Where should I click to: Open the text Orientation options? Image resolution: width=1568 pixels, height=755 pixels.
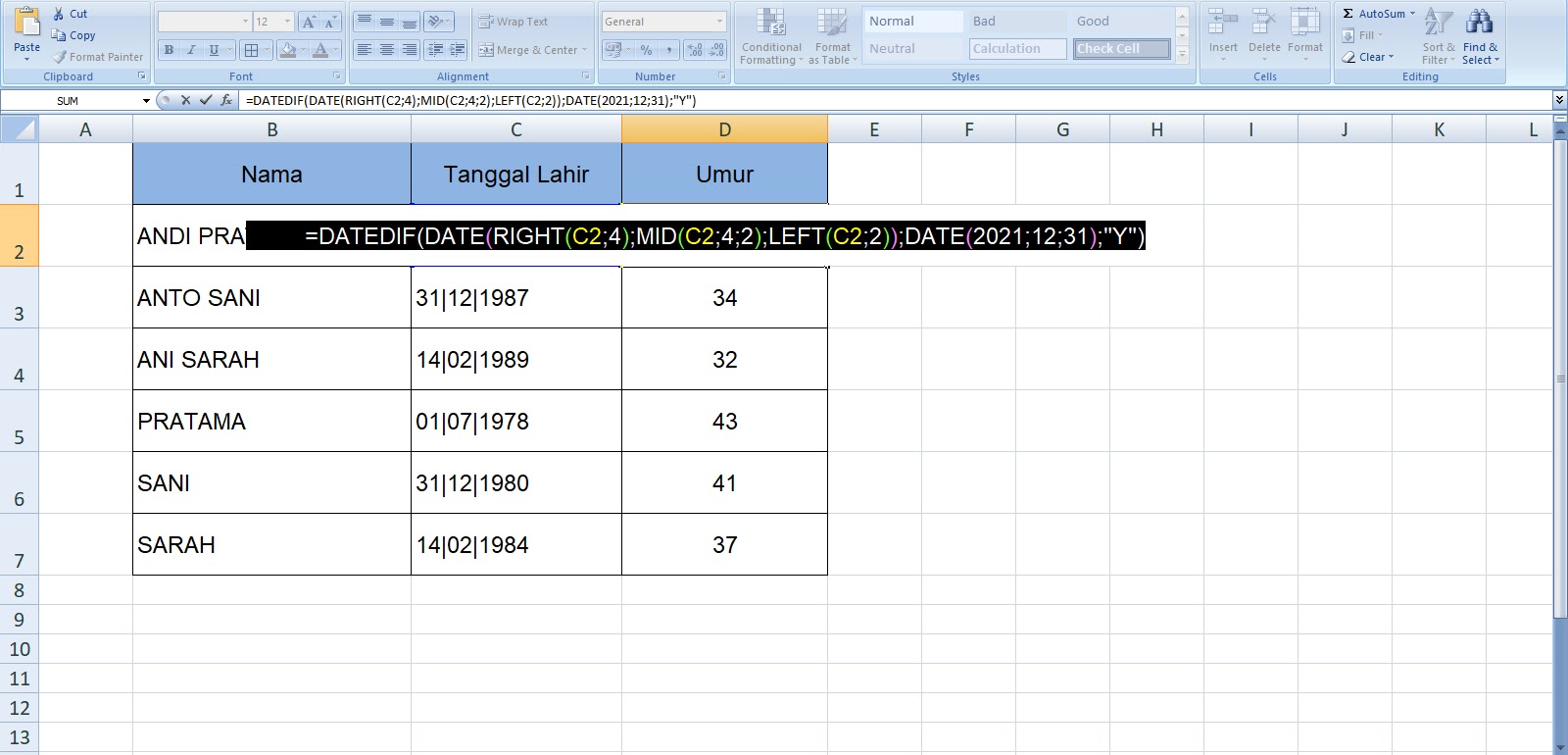pos(438,22)
